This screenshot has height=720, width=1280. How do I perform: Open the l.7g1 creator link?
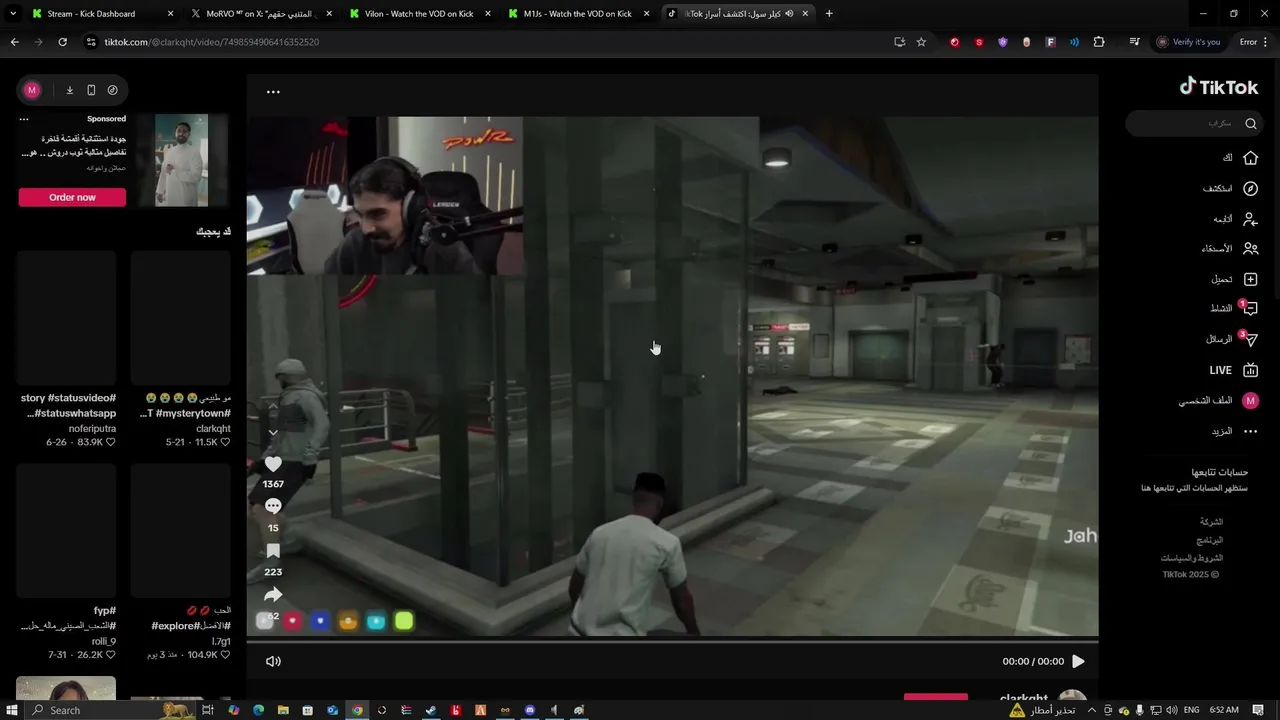(221, 641)
